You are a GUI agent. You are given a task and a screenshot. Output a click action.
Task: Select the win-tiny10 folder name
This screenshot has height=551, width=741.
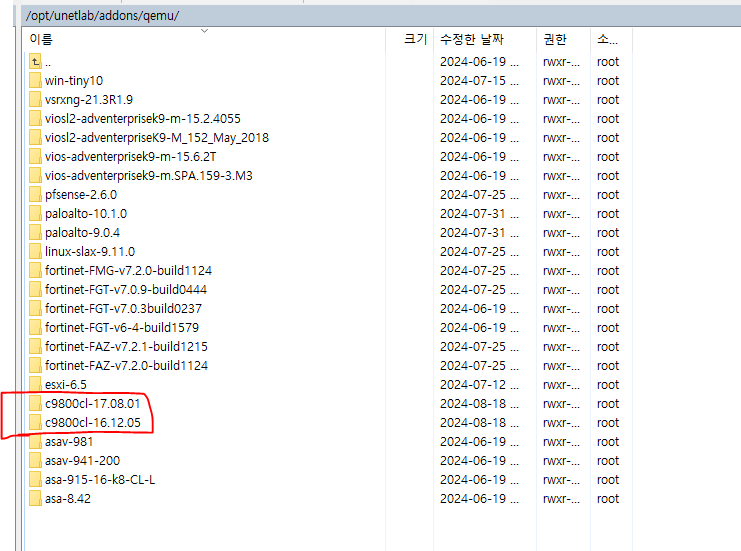tap(74, 81)
